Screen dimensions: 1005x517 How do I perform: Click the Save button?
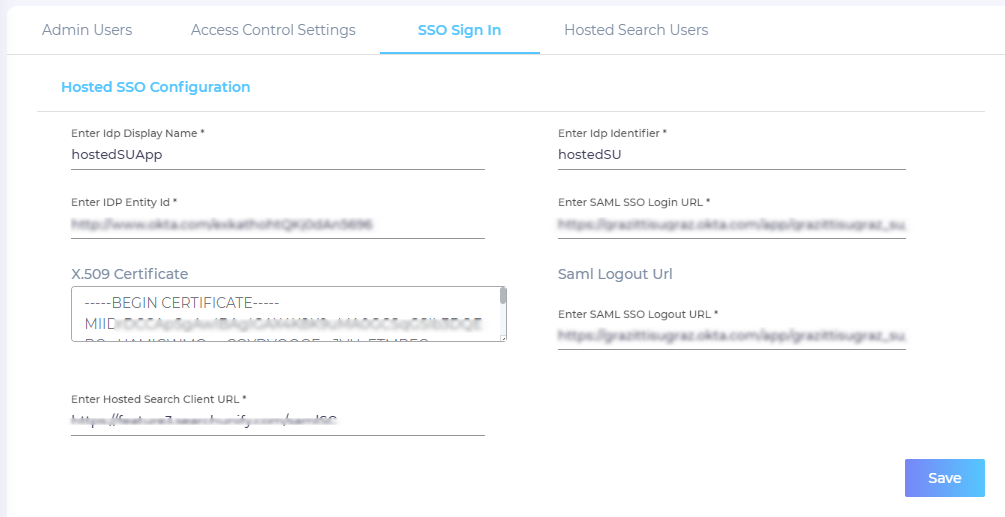(x=944, y=478)
